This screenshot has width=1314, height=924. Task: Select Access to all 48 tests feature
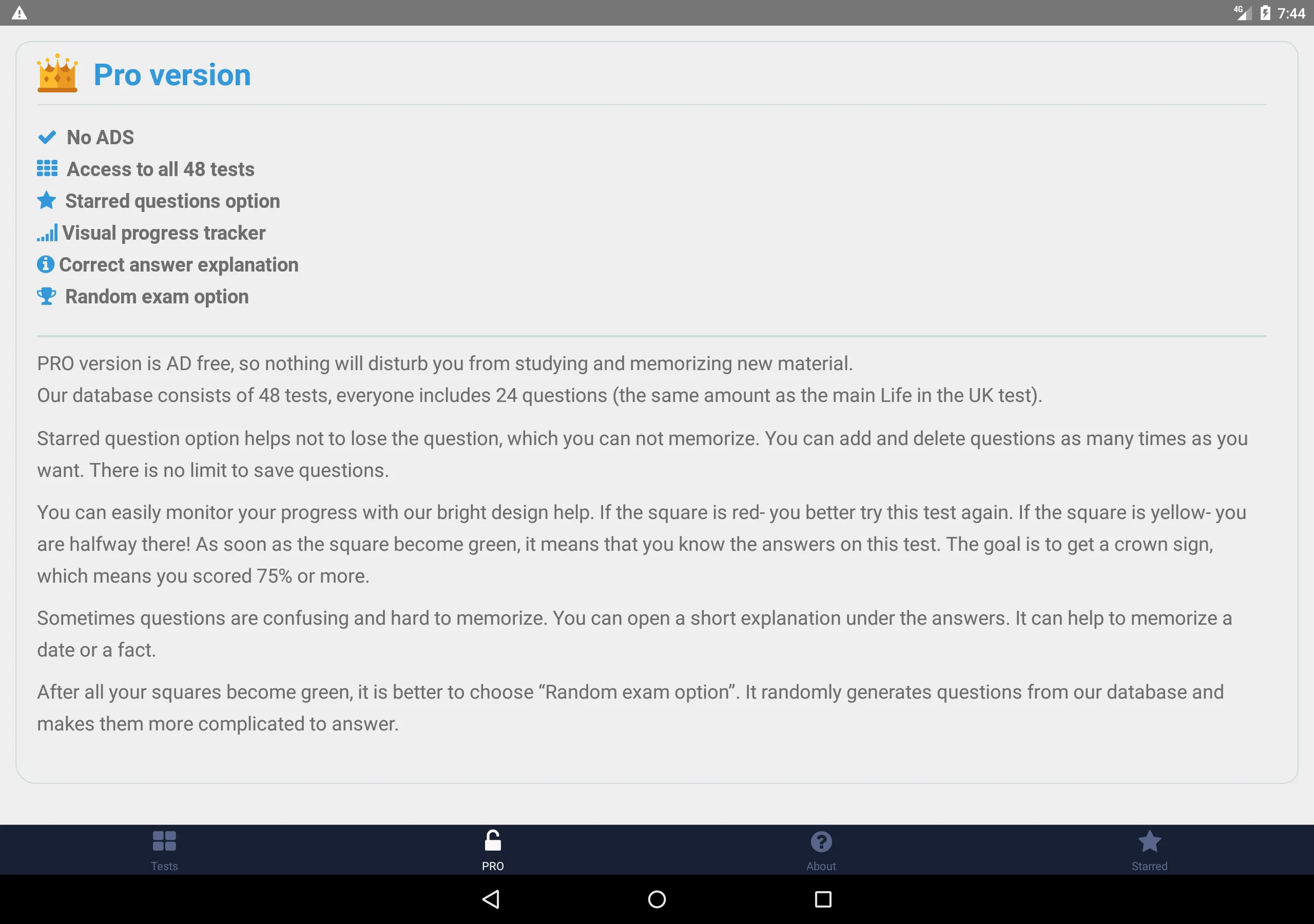click(x=160, y=169)
